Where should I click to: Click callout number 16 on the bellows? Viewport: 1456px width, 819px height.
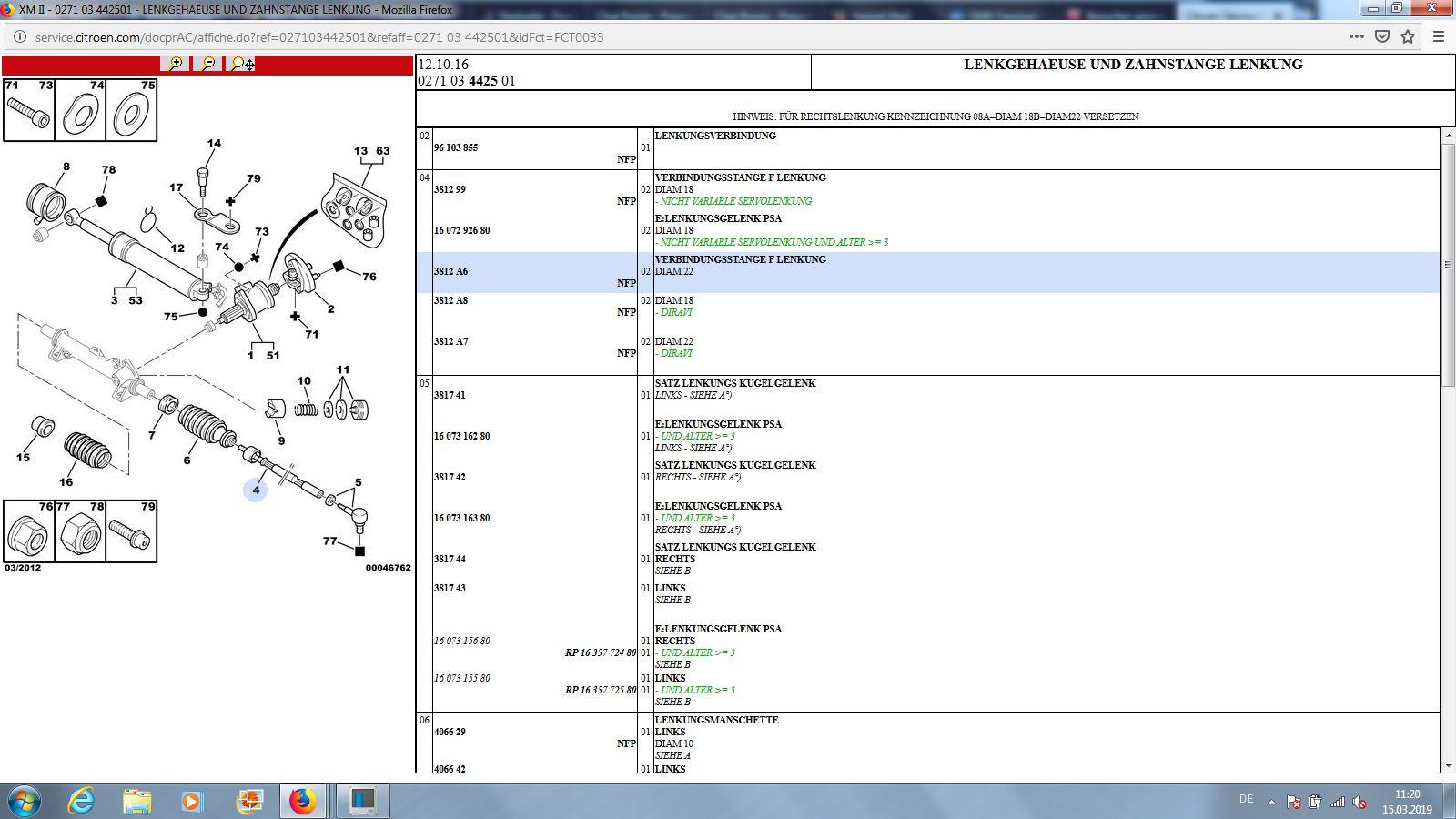click(66, 481)
